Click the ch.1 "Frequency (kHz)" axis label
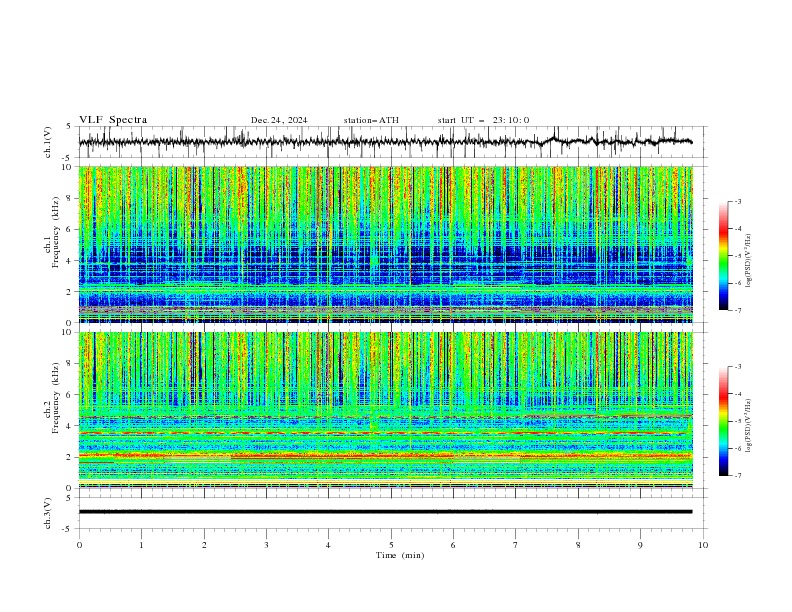Screen dimensions: 792x612 click(55, 233)
